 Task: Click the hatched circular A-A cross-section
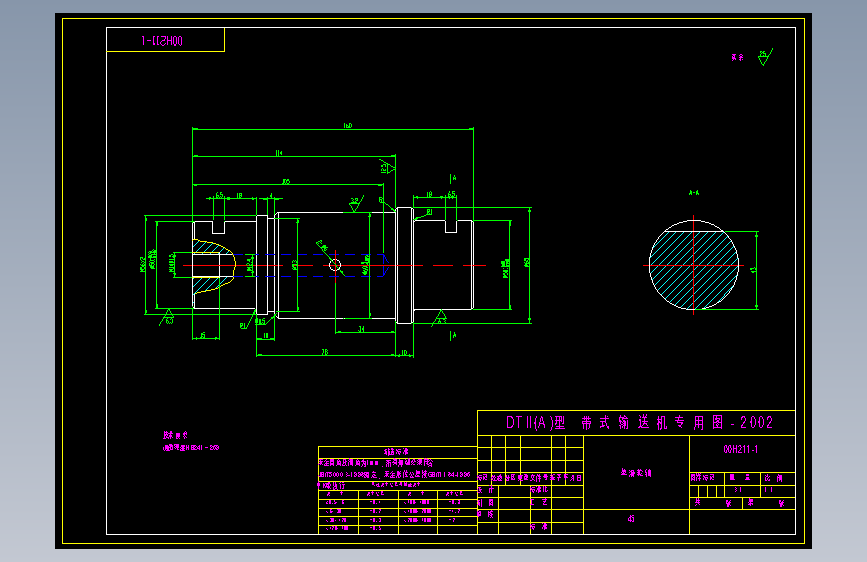click(693, 265)
